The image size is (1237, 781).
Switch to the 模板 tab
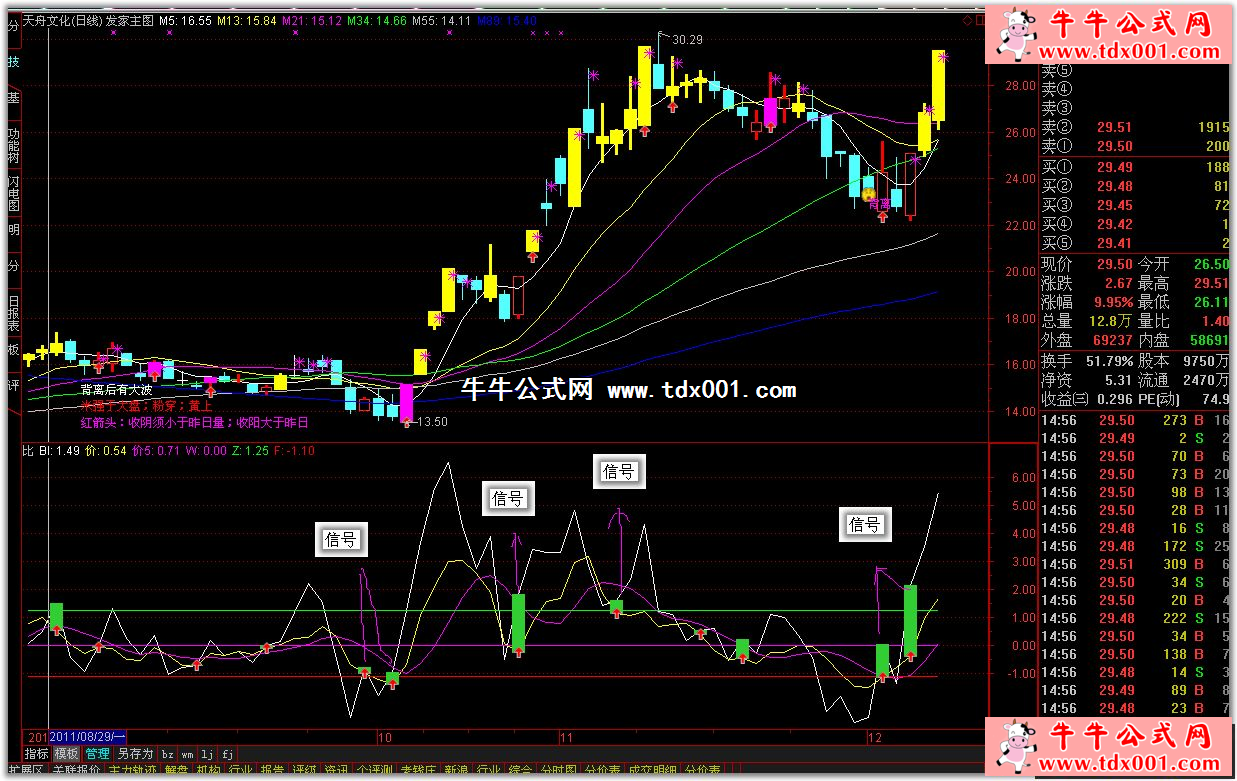[66, 754]
